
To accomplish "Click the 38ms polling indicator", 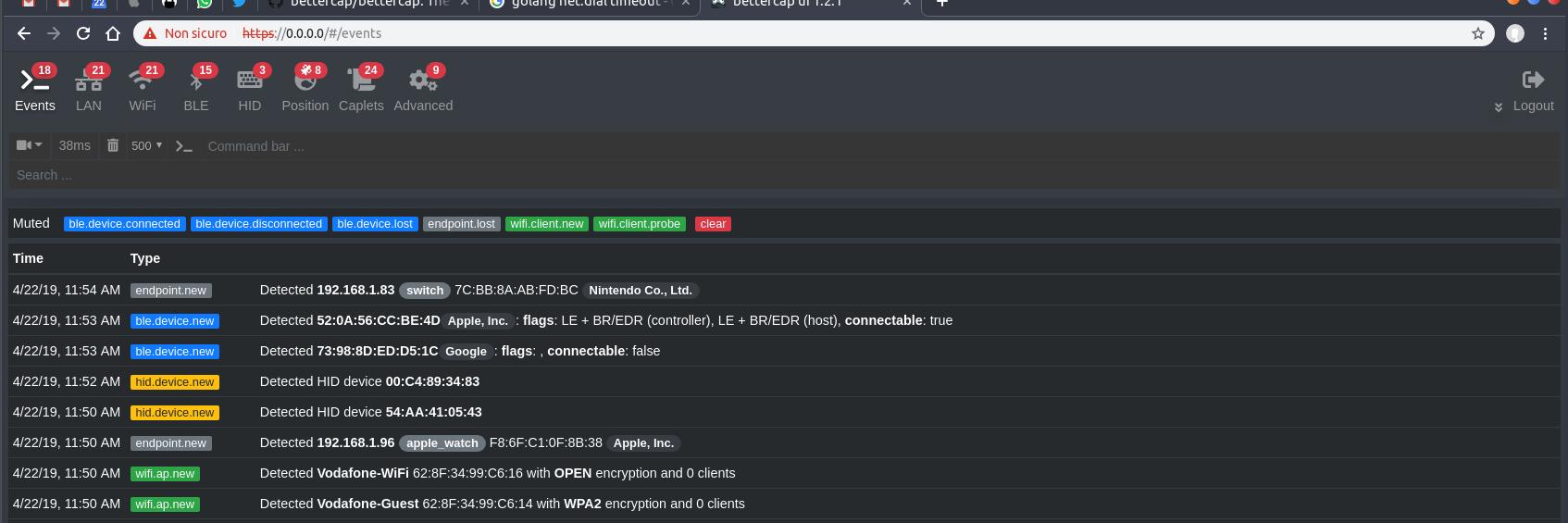I will (x=74, y=146).
